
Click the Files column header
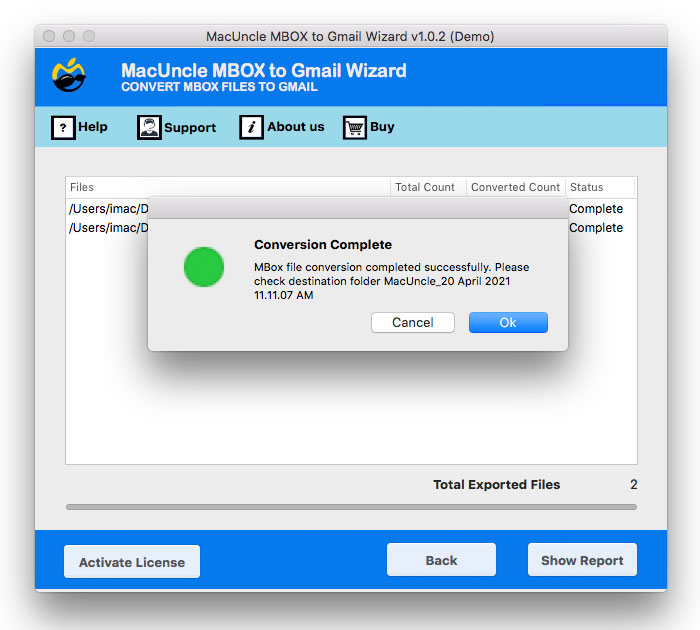pyautogui.click(x=228, y=188)
